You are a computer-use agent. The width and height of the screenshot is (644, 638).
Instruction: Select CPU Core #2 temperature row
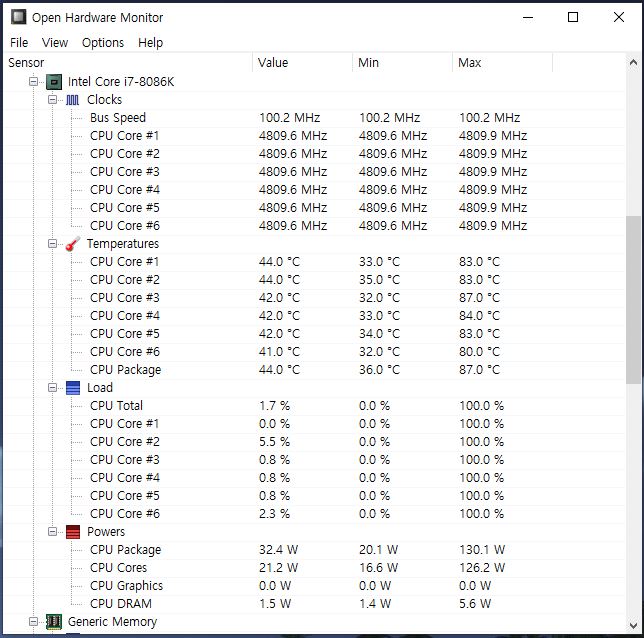(315, 280)
